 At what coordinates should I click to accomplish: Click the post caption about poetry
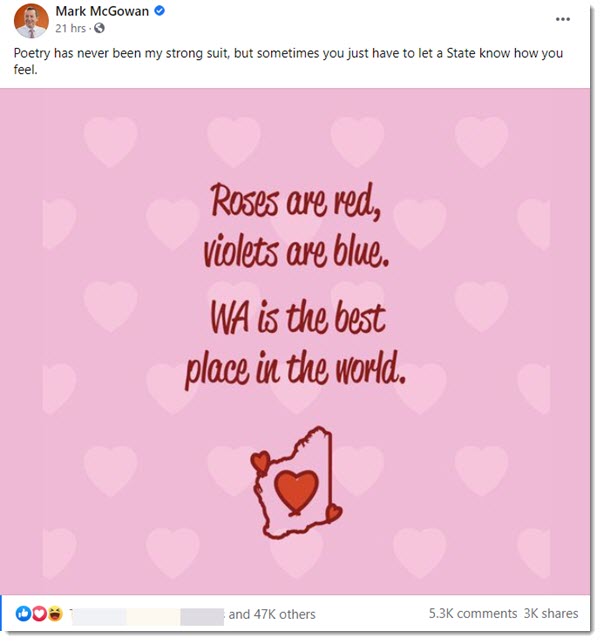pyautogui.click(x=288, y=61)
